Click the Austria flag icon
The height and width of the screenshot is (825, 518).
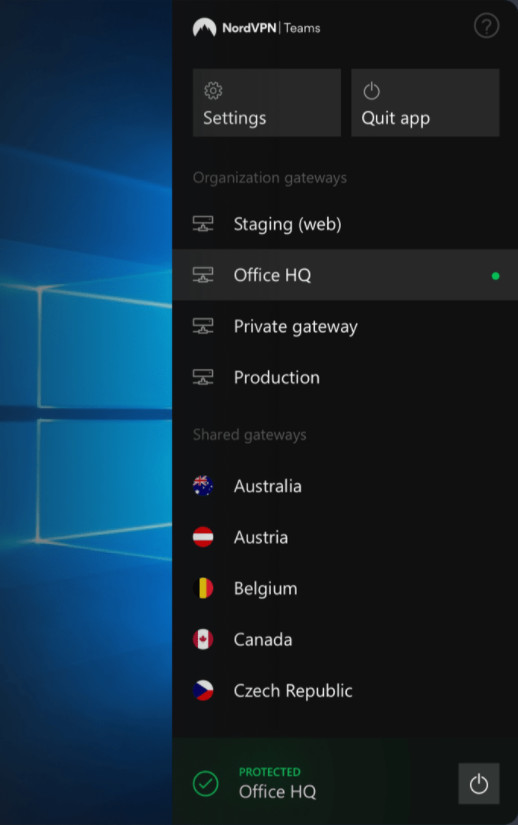click(203, 537)
